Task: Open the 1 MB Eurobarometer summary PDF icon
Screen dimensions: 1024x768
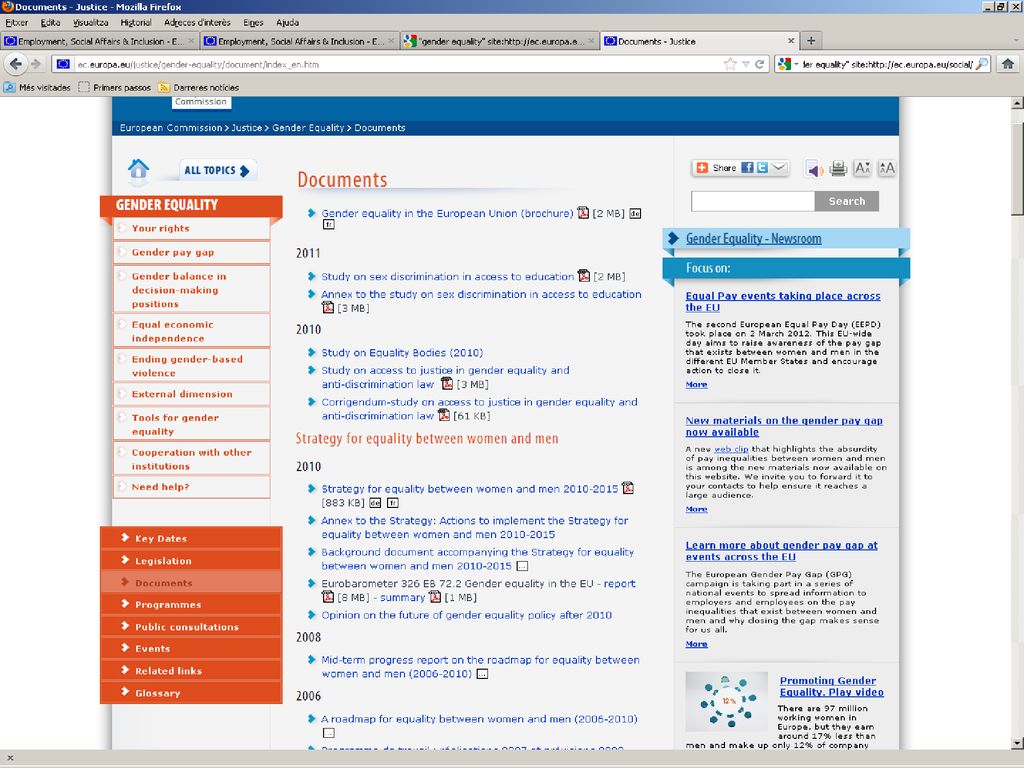Action: click(434, 597)
